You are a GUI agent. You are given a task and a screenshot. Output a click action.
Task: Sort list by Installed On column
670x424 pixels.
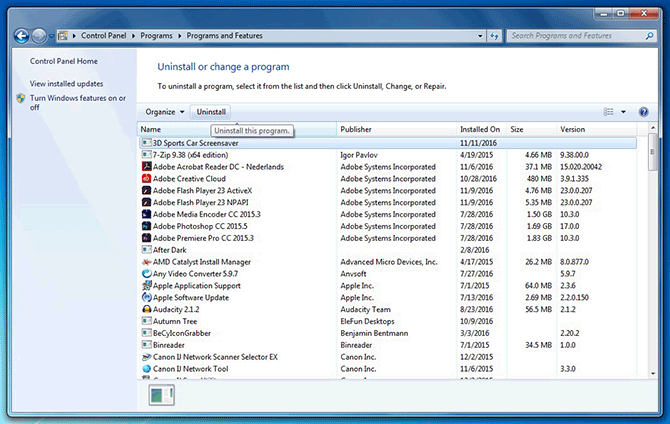(482, 129)
